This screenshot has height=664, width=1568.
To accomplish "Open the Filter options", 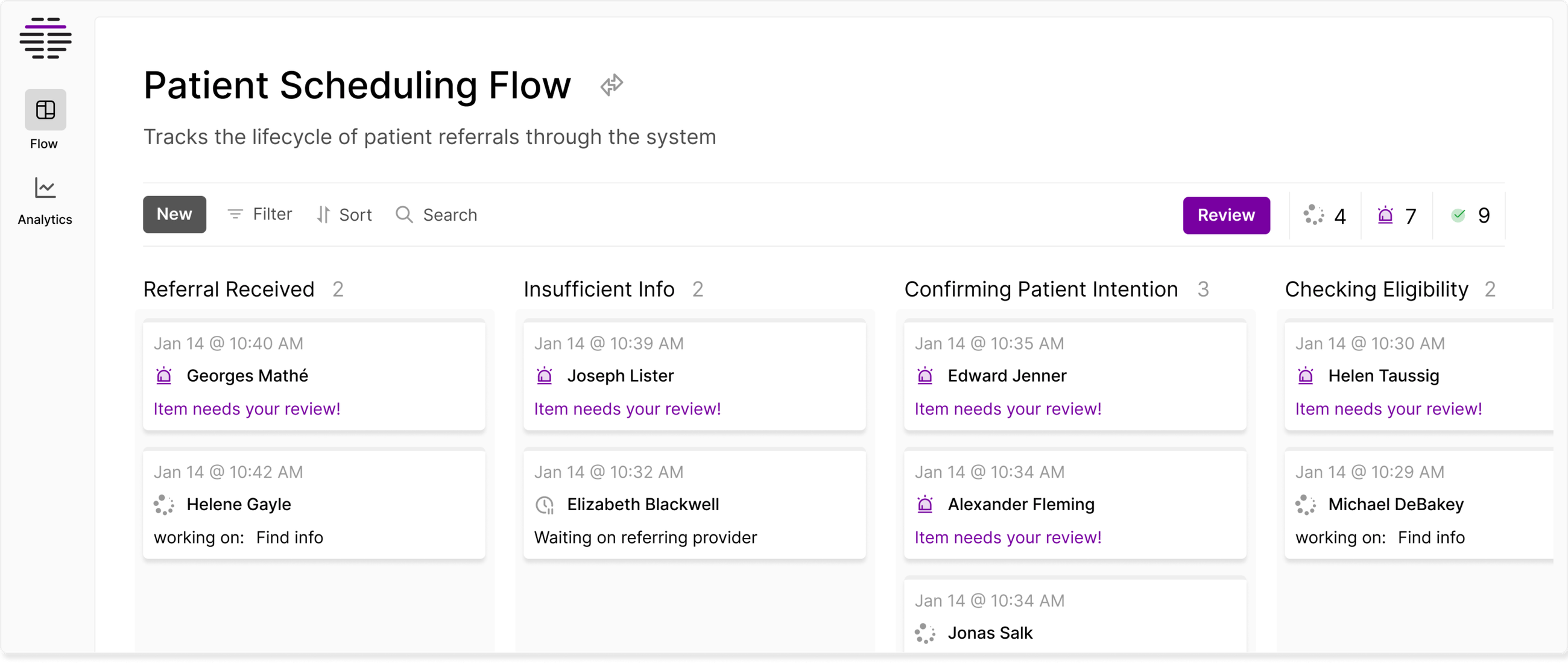I will 260,214.
